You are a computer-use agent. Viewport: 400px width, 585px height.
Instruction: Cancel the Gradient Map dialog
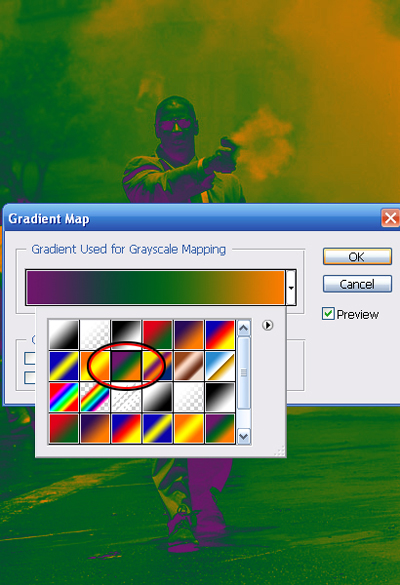[x=357, y=284]
